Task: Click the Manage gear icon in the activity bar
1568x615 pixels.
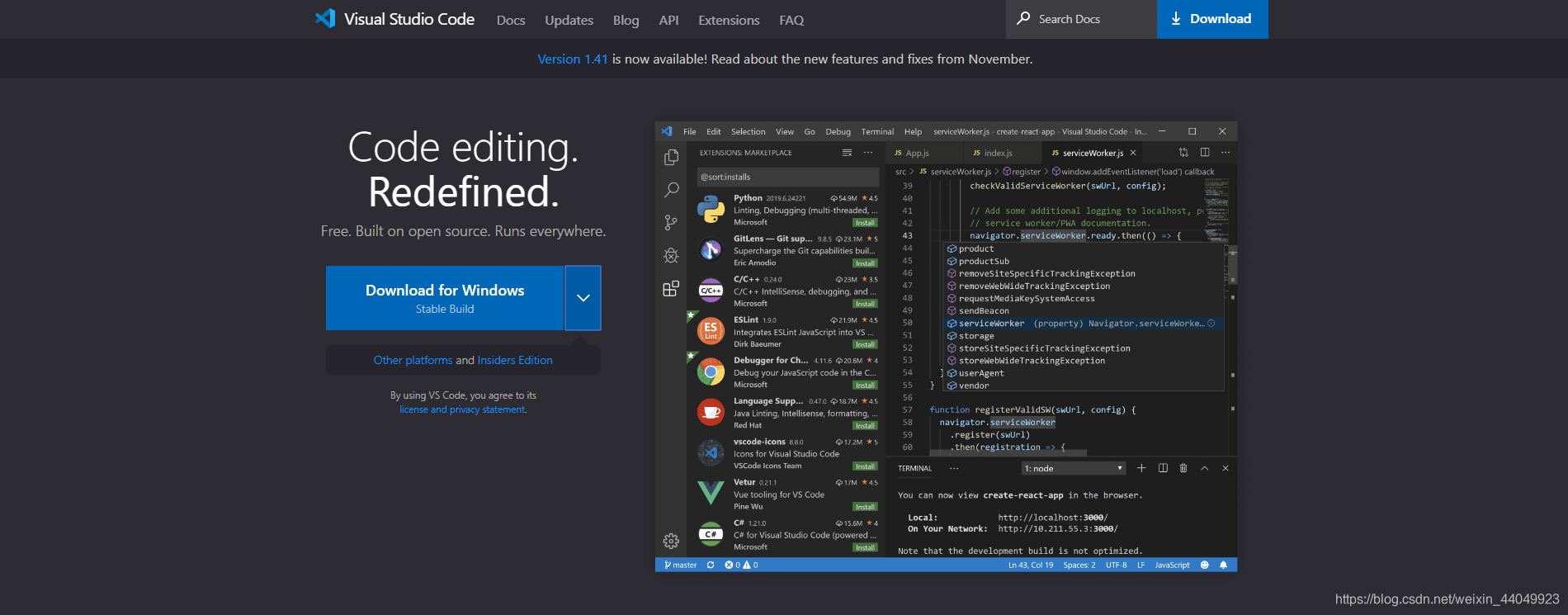Action: [x=671, y=541]
